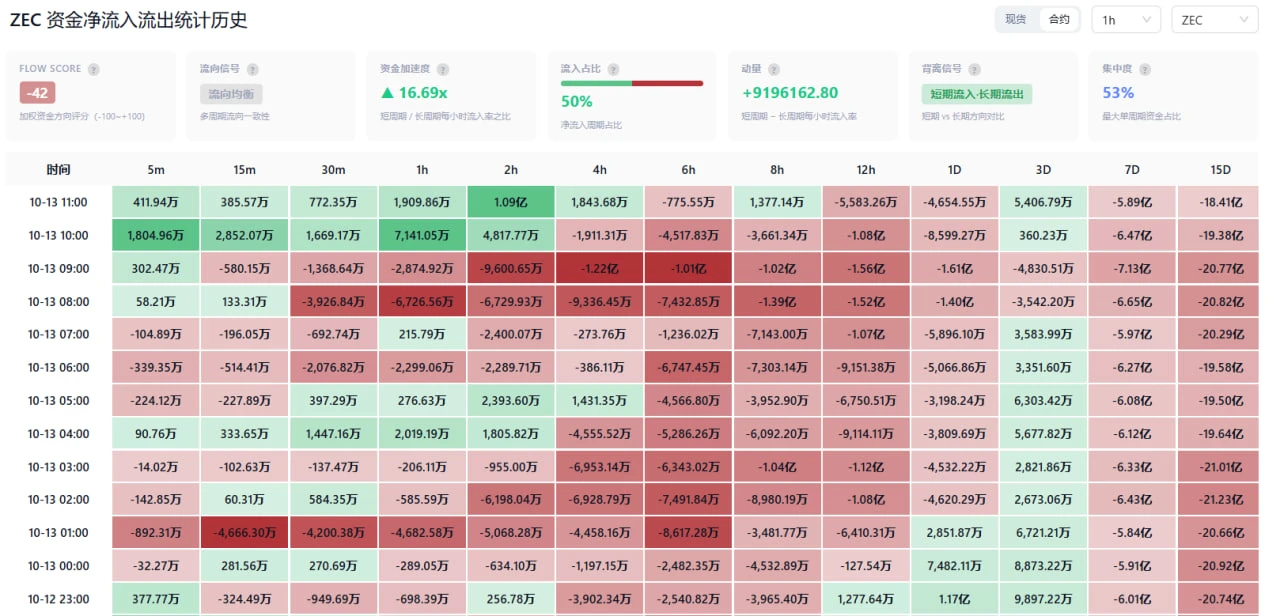Viewport: 1280px width, 616px height.
Task: Click the question mark next to 流向信号
Action: (x=253, y=70)
